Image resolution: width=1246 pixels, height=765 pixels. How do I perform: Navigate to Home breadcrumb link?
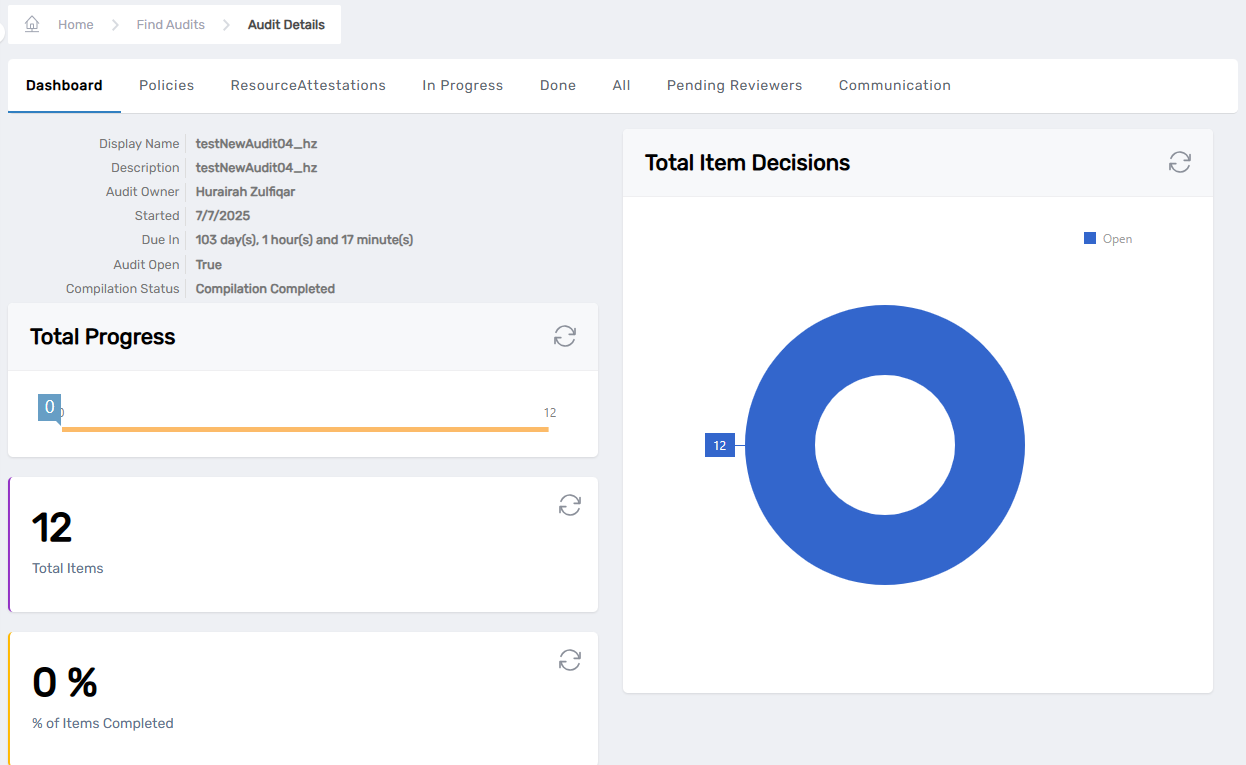tap(75, 24)
